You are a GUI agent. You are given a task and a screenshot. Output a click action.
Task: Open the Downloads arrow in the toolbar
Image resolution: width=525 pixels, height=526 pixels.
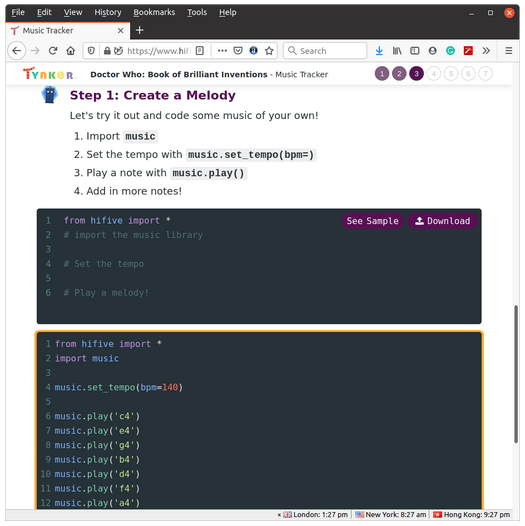[x=379, y=51]
